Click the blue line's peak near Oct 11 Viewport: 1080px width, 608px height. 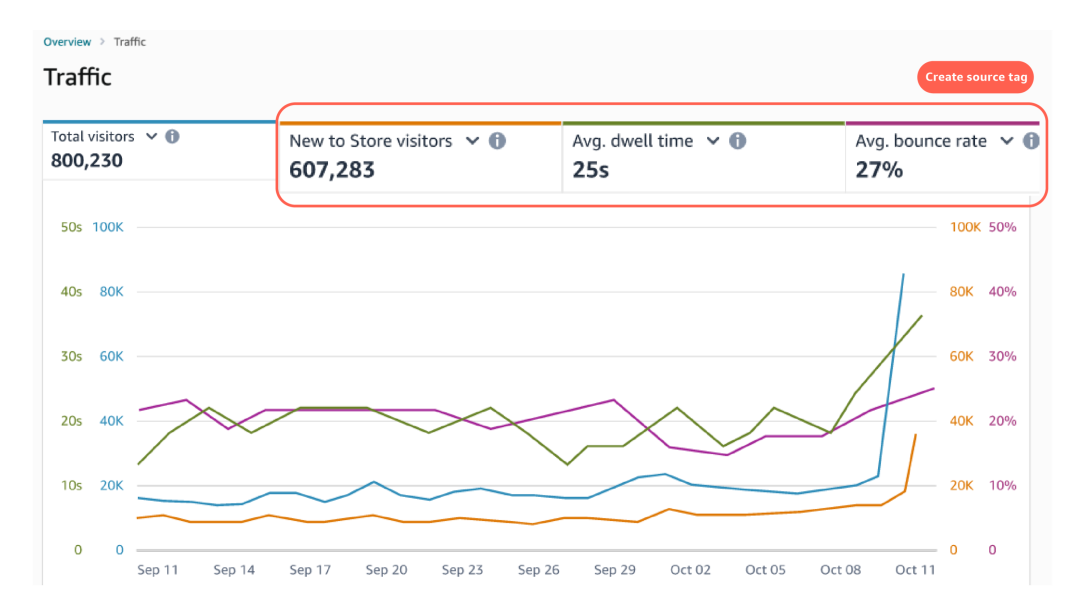(904, 274)
